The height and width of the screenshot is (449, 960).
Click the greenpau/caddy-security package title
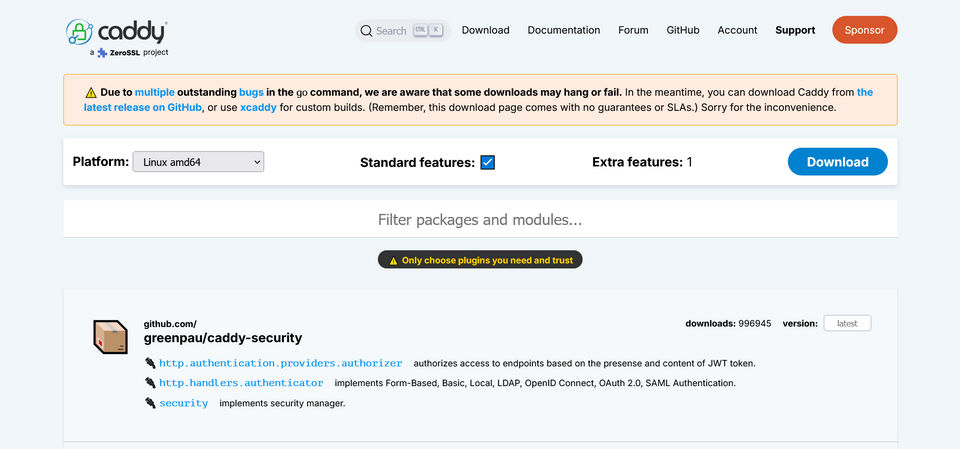223,338
